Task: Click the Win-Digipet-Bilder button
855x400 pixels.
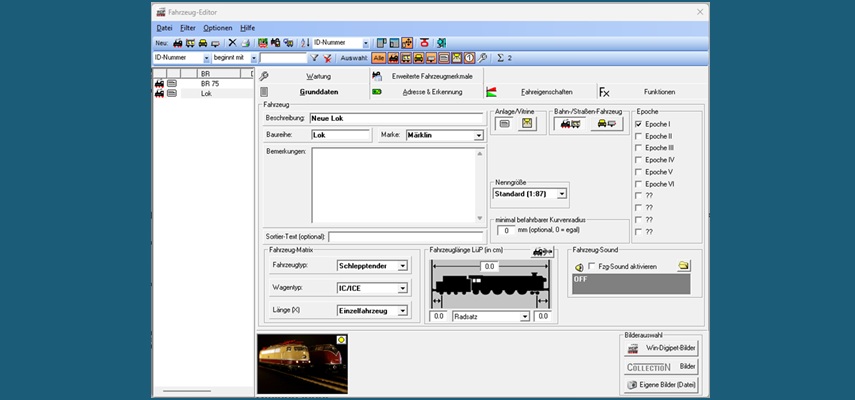Action: 660,348
